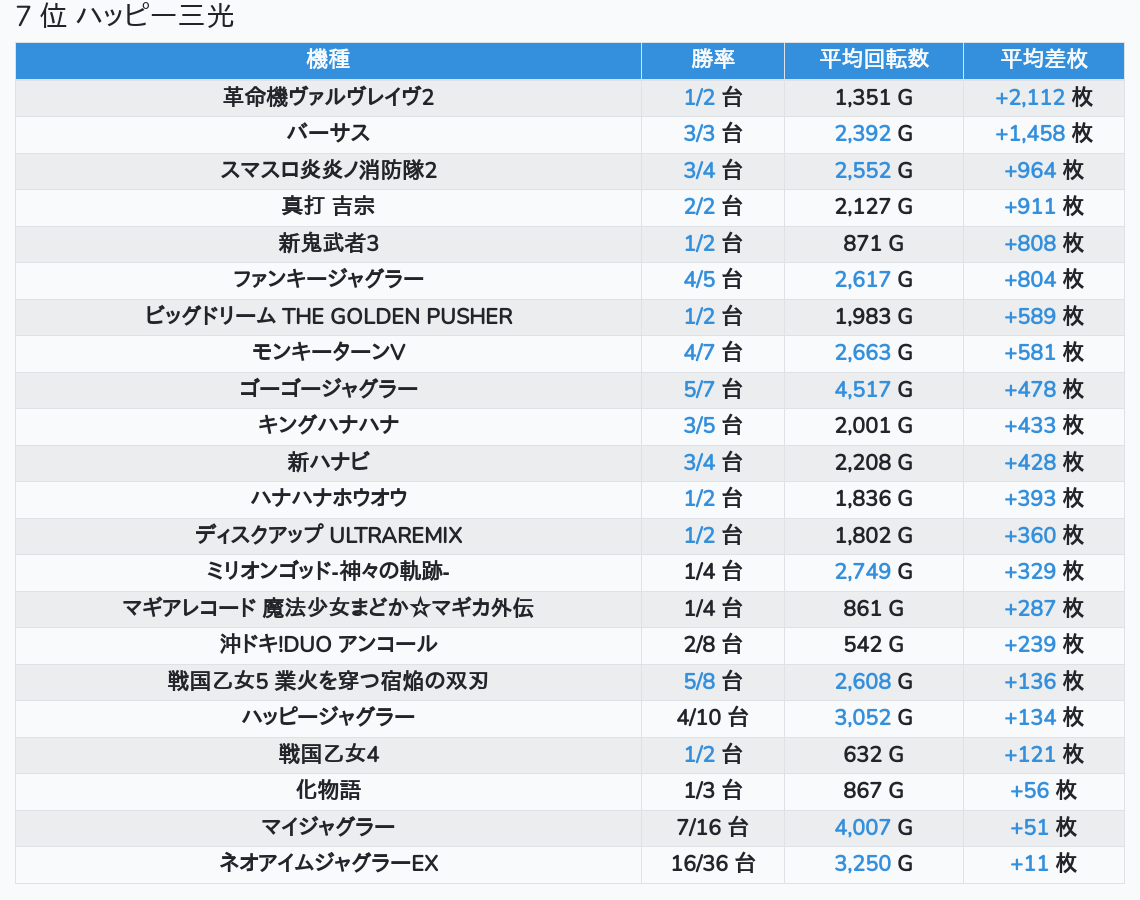Select the スマスロ炎炎ノ消防隊2 row name

[328, 171]
